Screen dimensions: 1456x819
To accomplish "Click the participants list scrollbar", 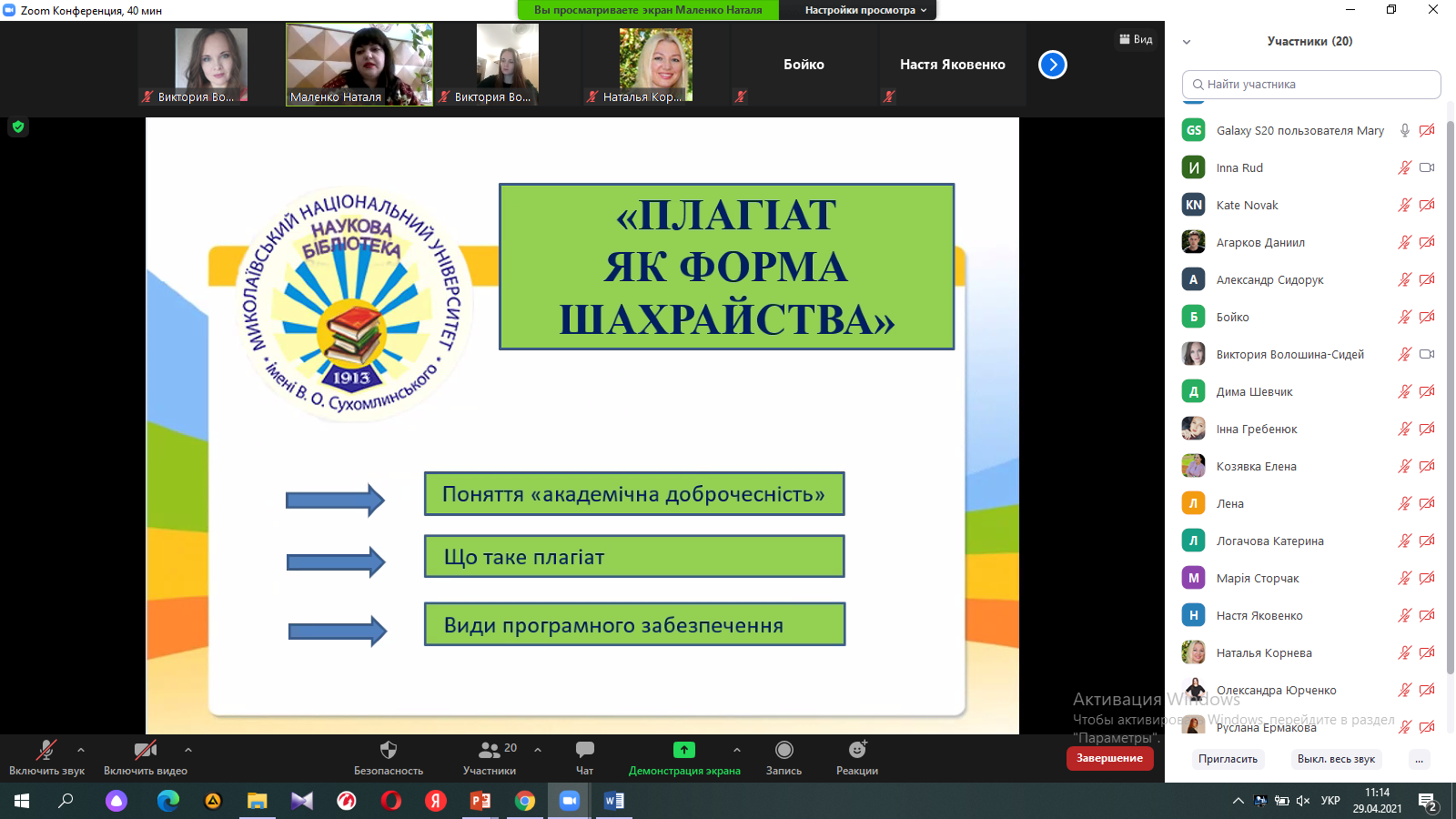I will pyautogui.click(x=1450, y=364).
